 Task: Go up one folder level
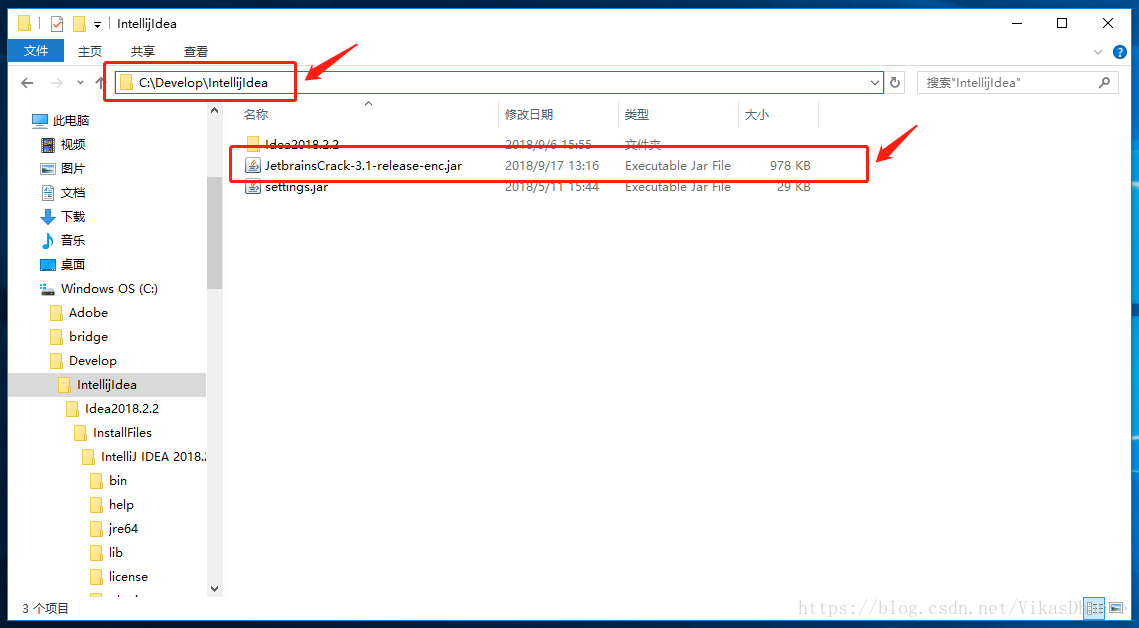click(101, 83)
